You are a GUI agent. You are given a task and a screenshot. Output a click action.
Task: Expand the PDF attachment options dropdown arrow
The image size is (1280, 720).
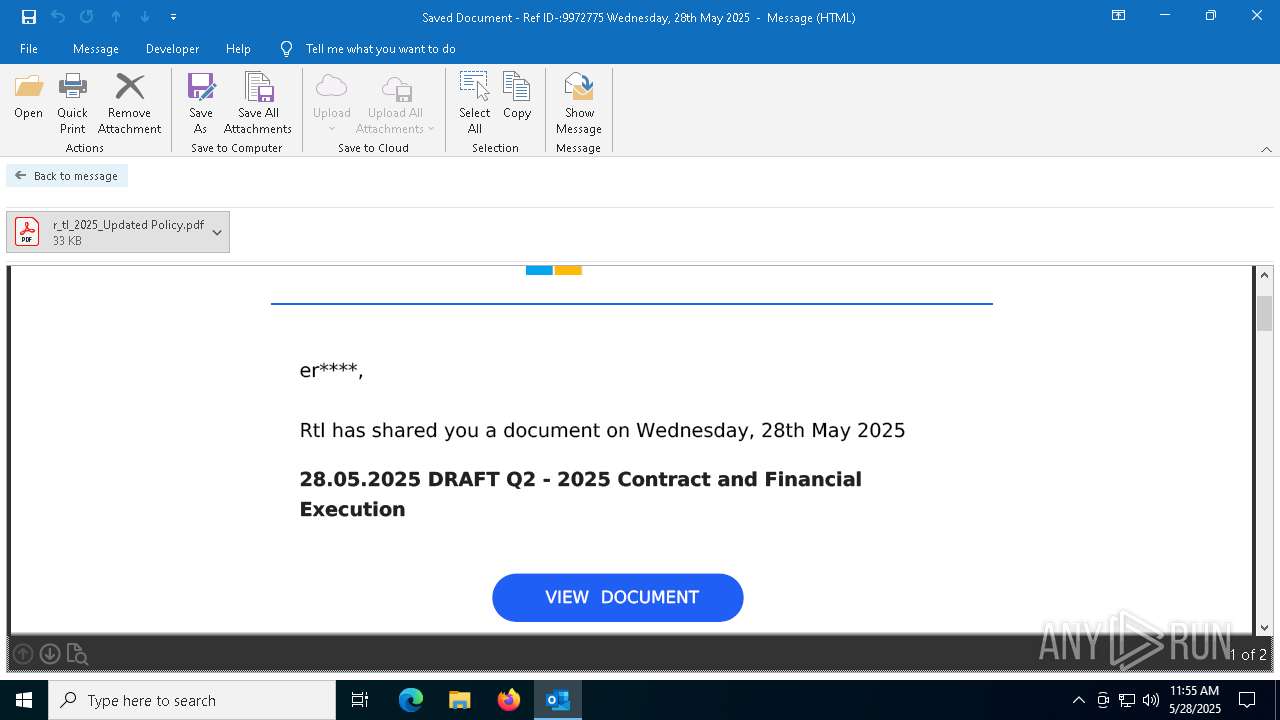217,232
